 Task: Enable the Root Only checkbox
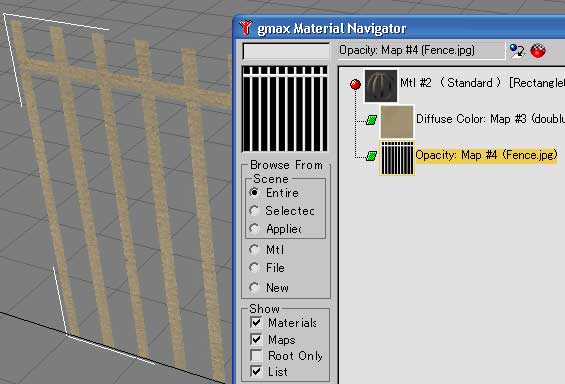coord(256,356)
